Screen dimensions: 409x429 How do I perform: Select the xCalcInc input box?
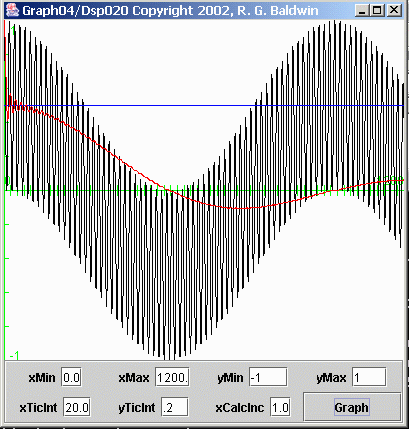[x=280, y=407]
